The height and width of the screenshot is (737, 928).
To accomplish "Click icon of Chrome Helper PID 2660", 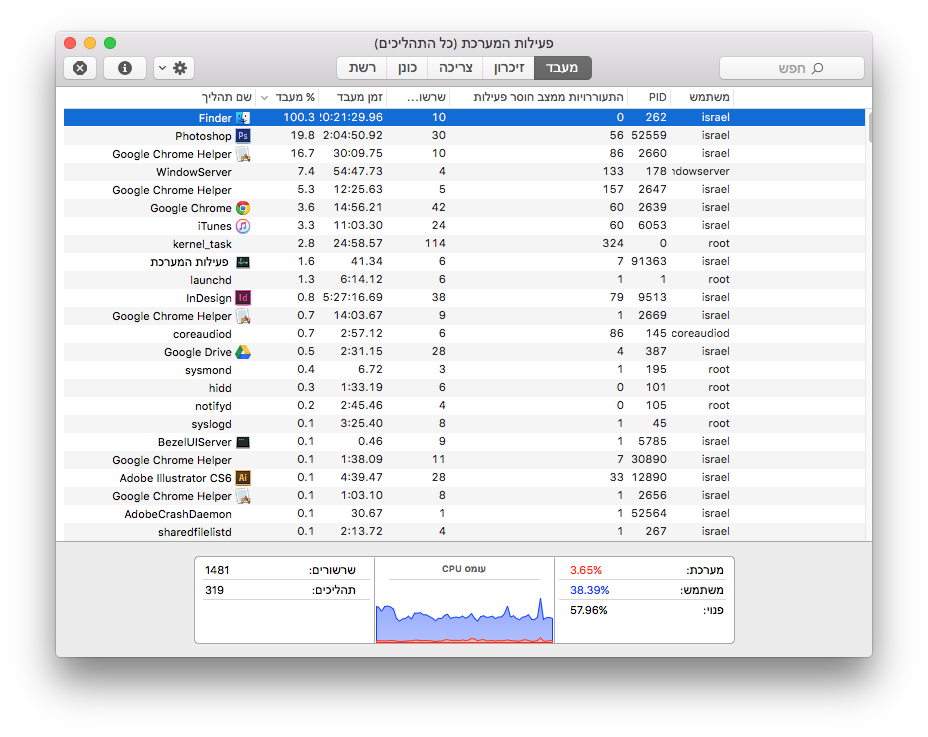I will [243, 154].
